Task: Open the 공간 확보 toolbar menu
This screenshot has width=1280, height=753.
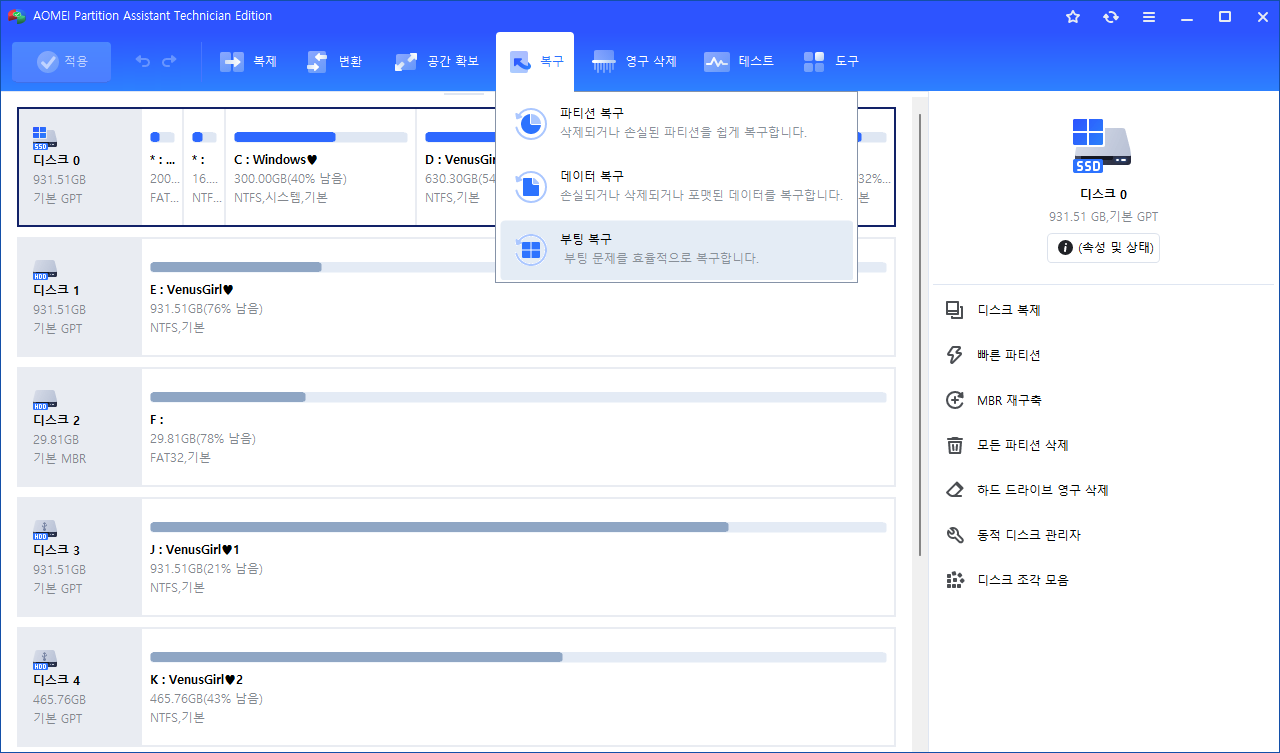Action: coord(436,62)
